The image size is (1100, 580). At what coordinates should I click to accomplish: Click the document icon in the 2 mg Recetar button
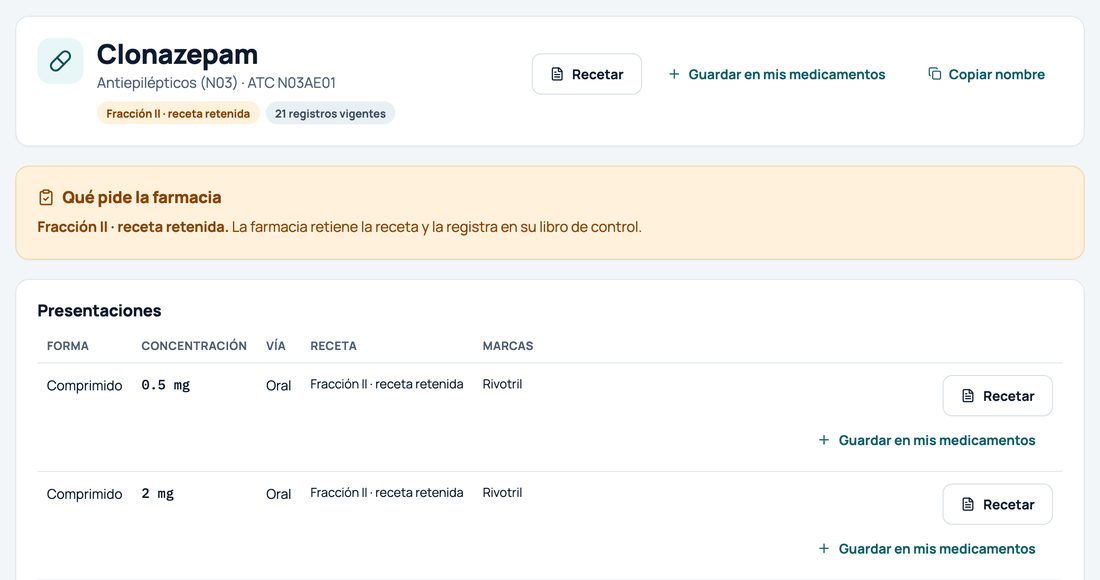[x=968, y=504]
